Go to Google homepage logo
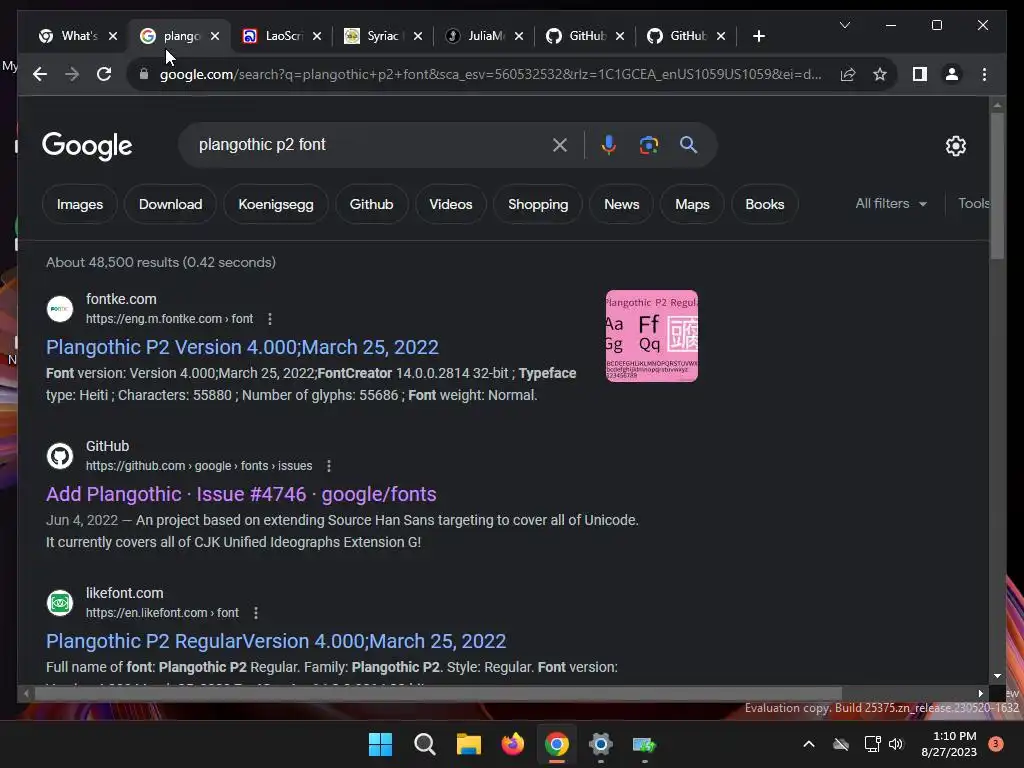The image size is (1024, 768). coord(87,146)
